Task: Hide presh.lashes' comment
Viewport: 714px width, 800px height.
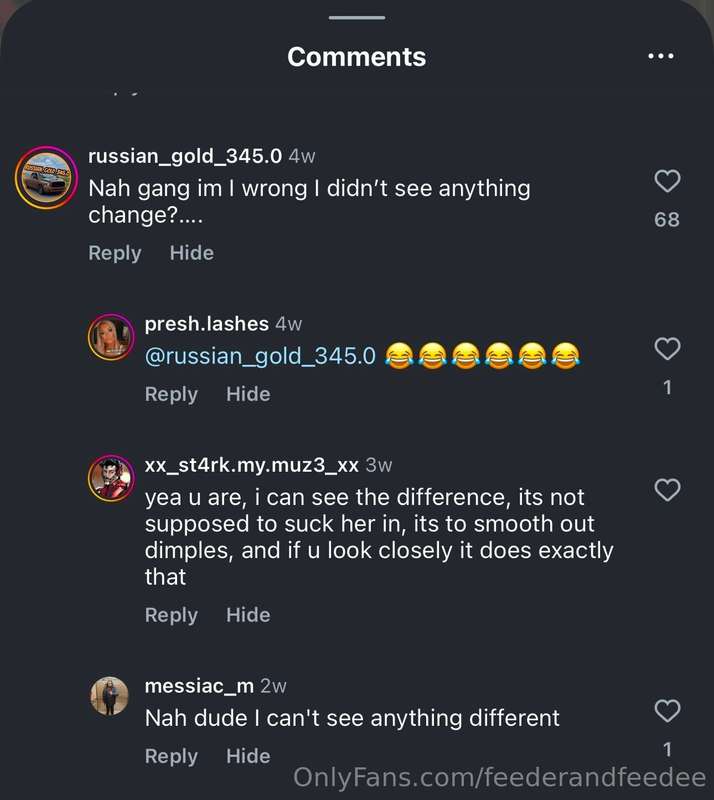Action: tap(249, 394)
